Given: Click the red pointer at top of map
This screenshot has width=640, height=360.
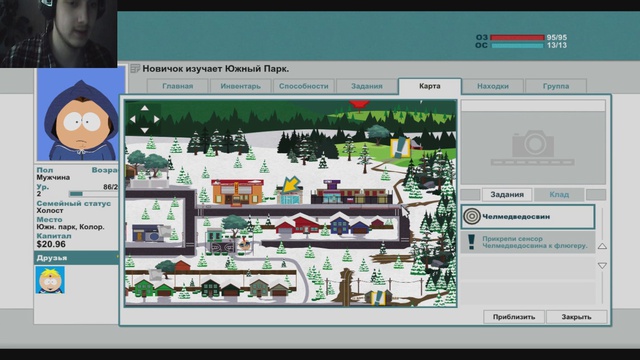Looking at the screenshot, I should pos(359,105).
